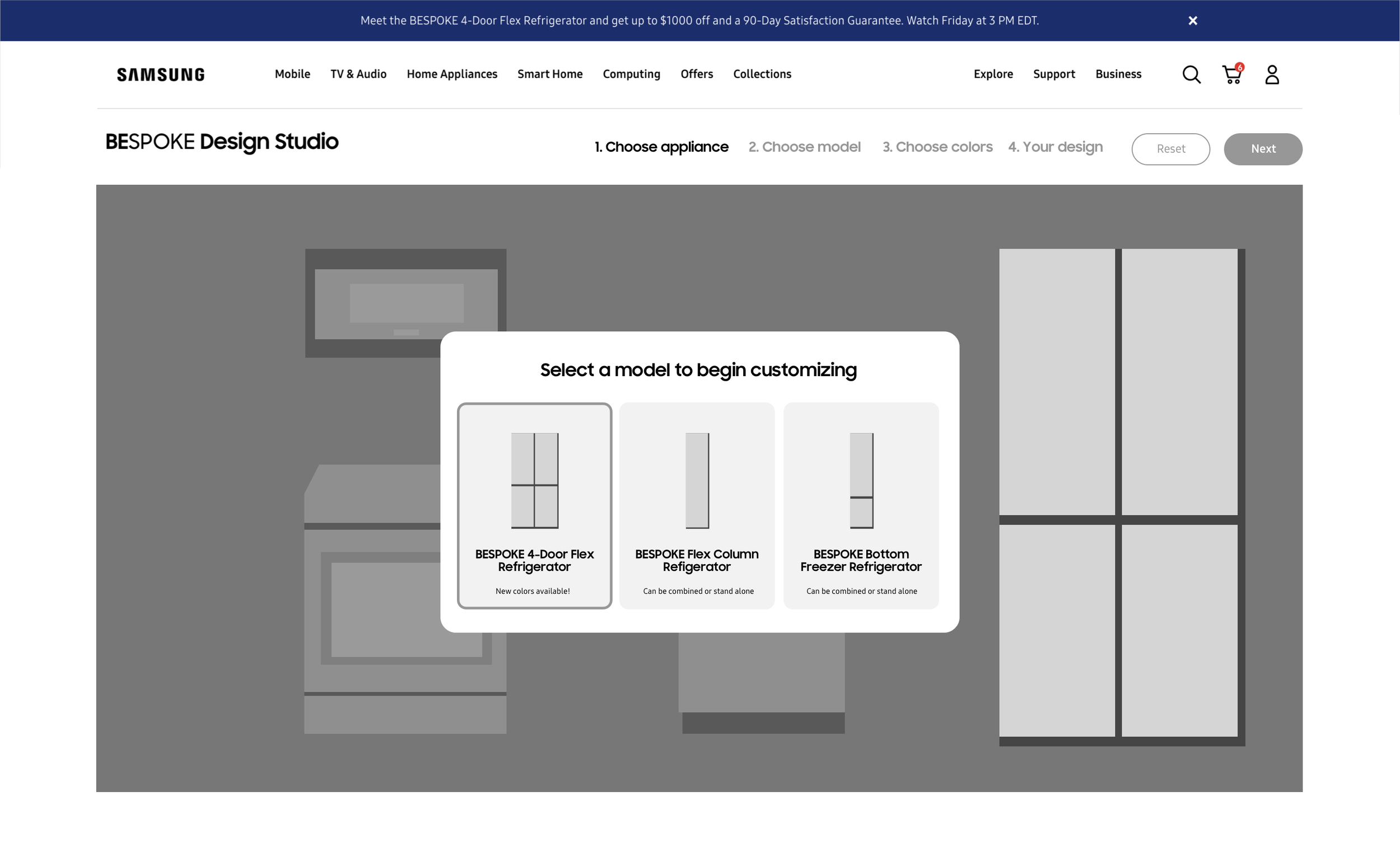Image resolution: width=1400 pixels, height=867 pixels.
Task: Open the search magnifier icon
Action: tap(1191, 74)
